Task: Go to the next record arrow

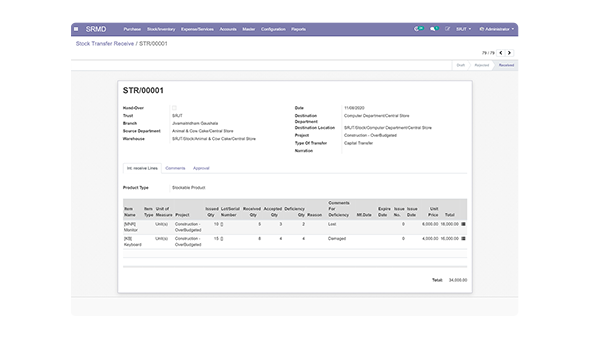Action: pyautogui.click(x=509, y=53)
